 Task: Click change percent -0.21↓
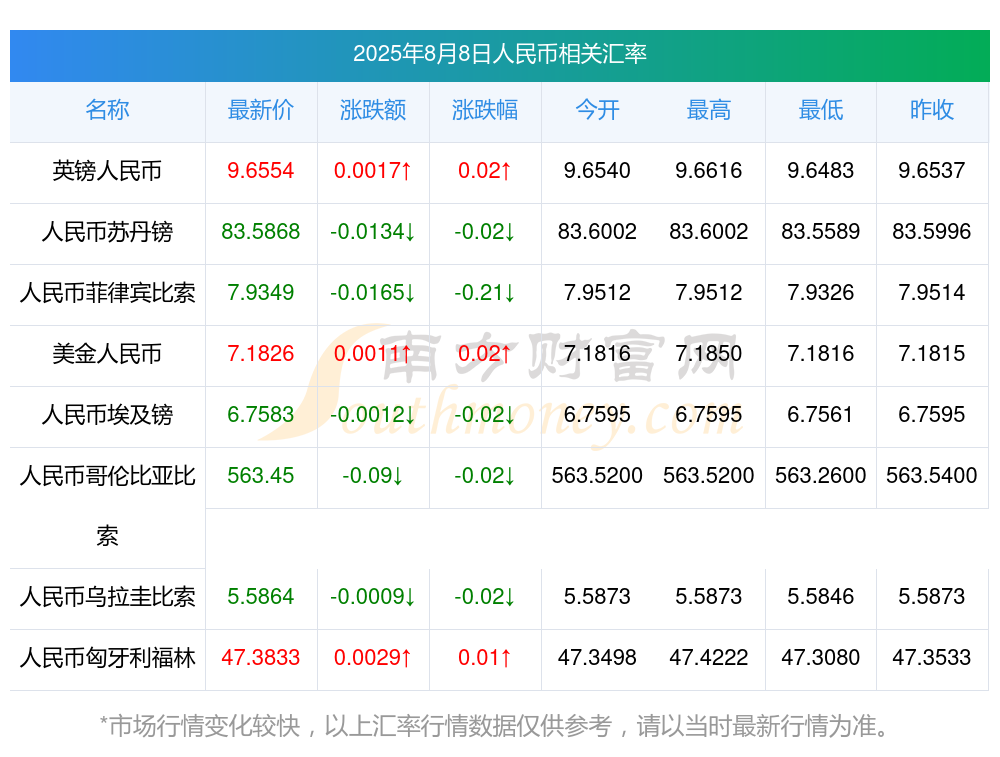pos(485,293)
